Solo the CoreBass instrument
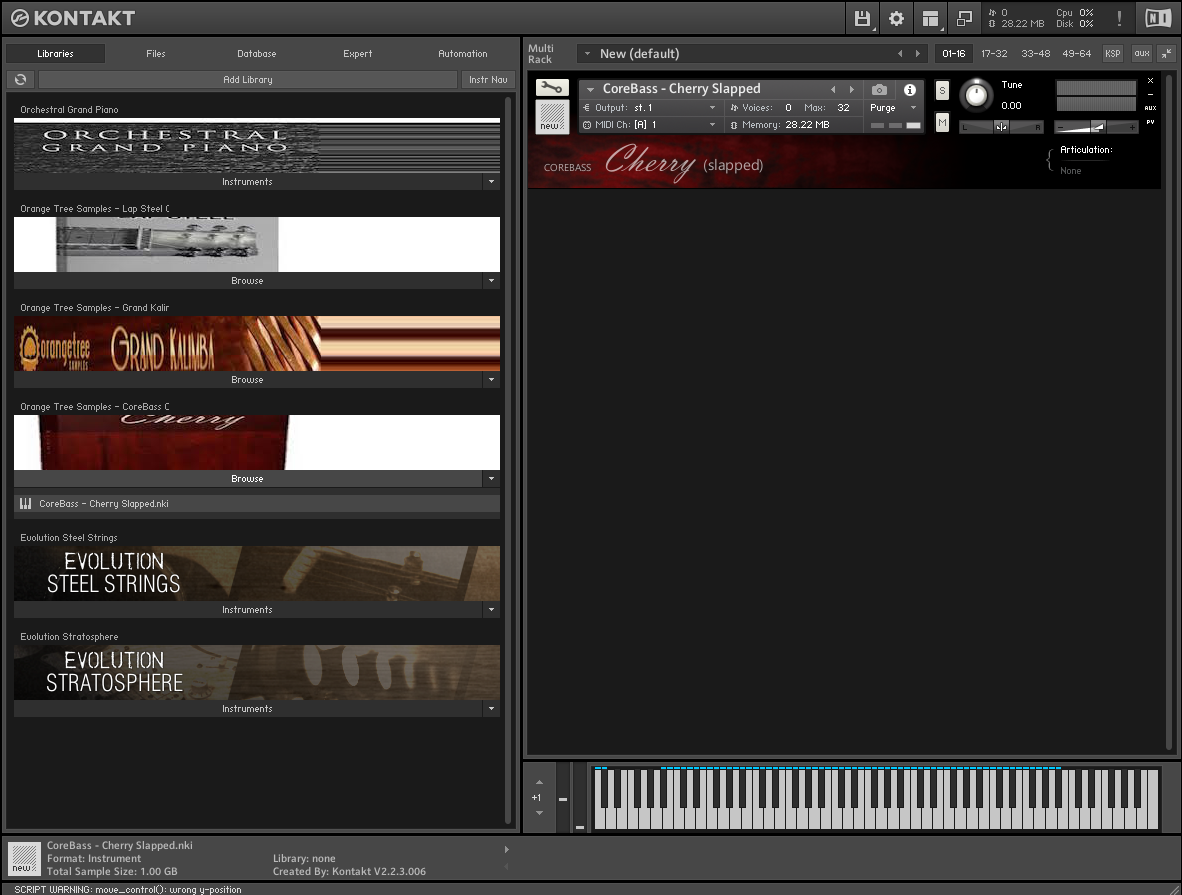 pos(942,90)
